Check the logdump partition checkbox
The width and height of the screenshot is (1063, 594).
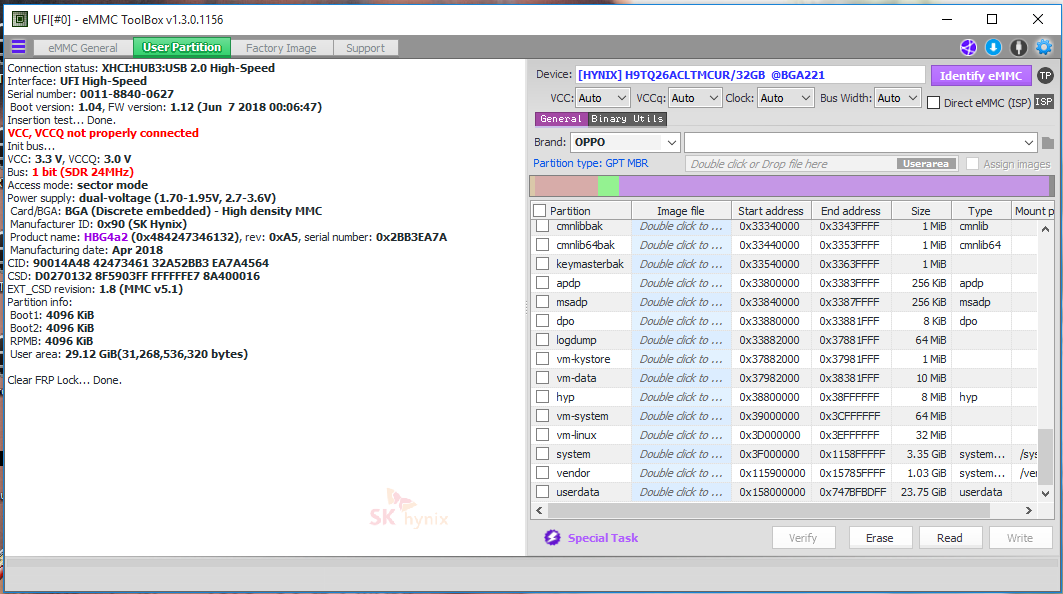pos(542,340)
